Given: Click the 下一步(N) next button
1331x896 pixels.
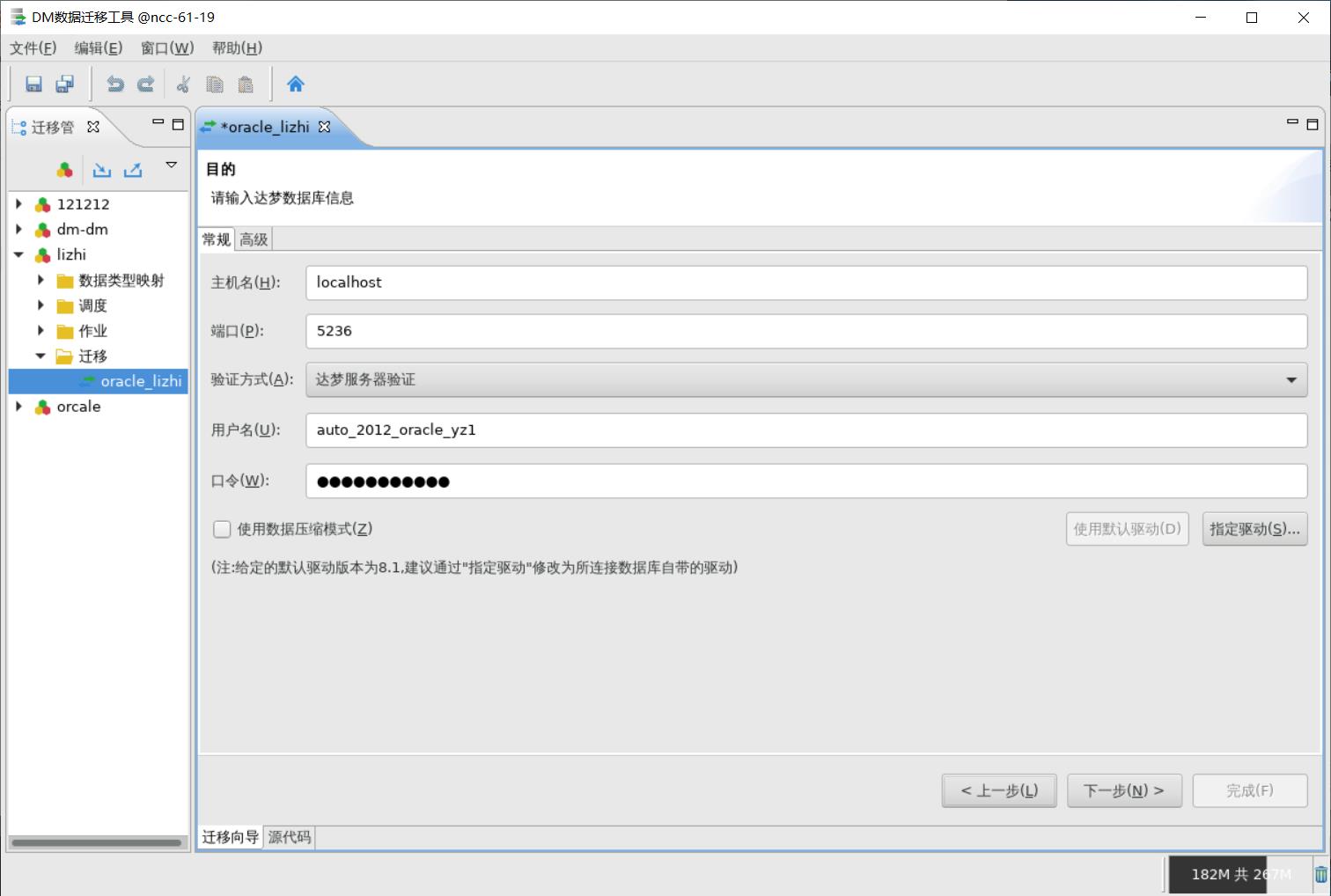Looking at the screenshot, I should (1124, 790).
